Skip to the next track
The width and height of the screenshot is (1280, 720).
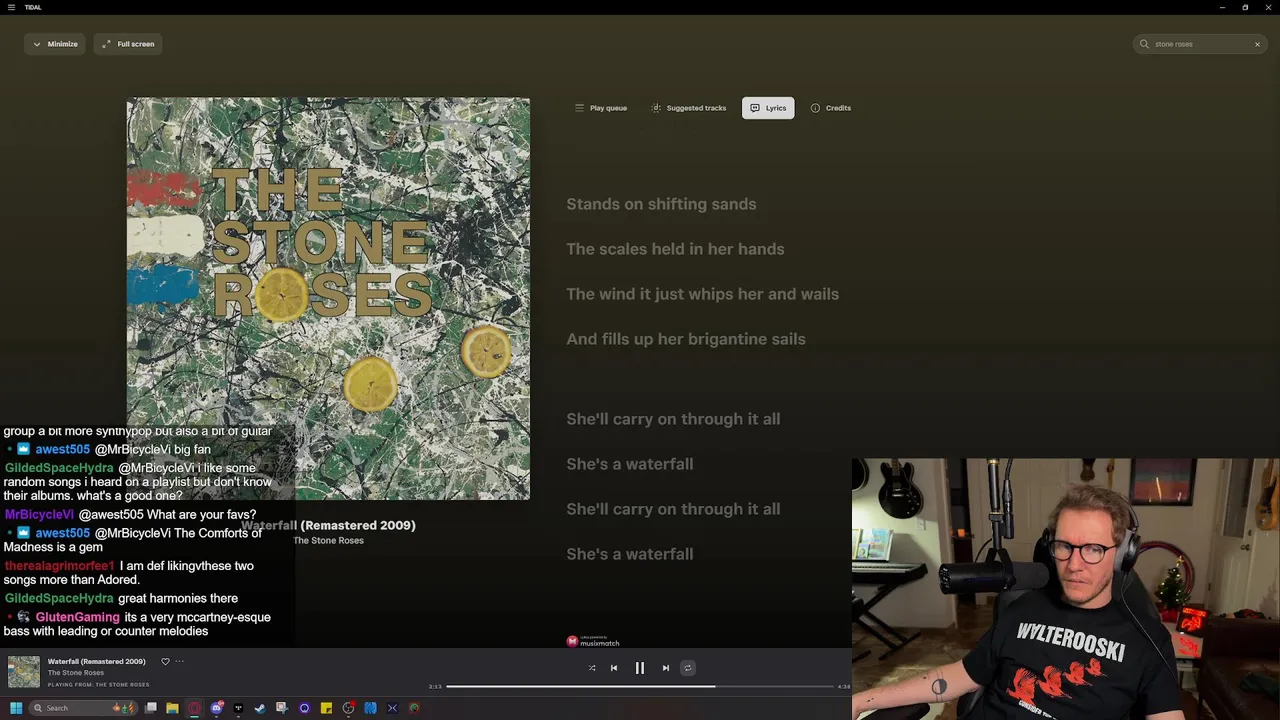(x=666, y=668)
